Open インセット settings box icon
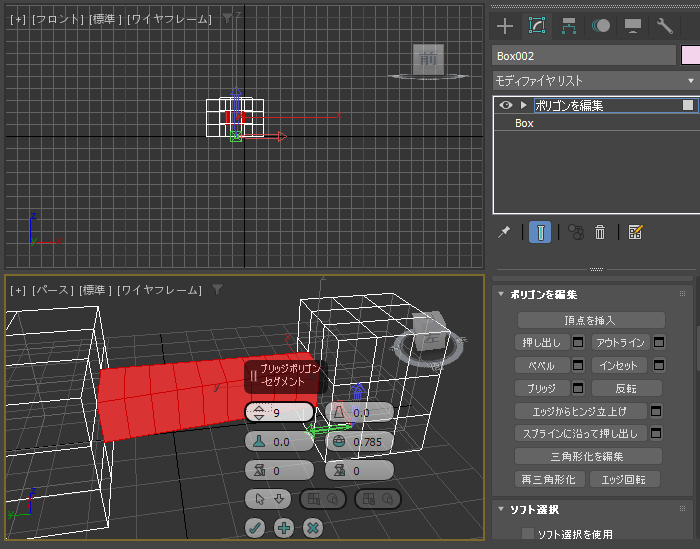700x549 pixels. (659, 366)
